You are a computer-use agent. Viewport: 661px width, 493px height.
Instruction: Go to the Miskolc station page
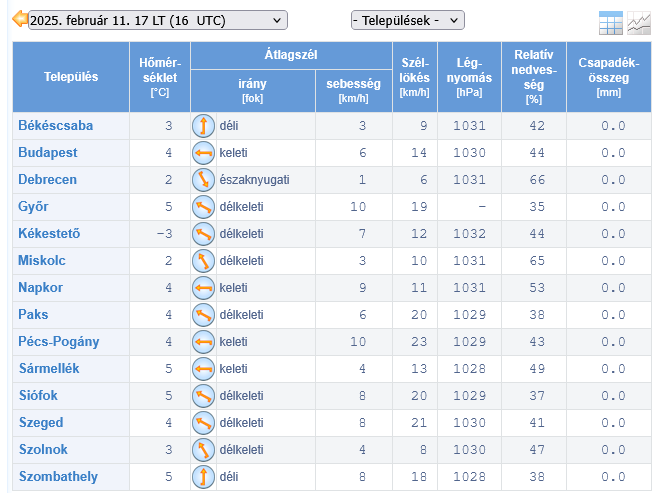pyautogui.click(x=42, y=261)
